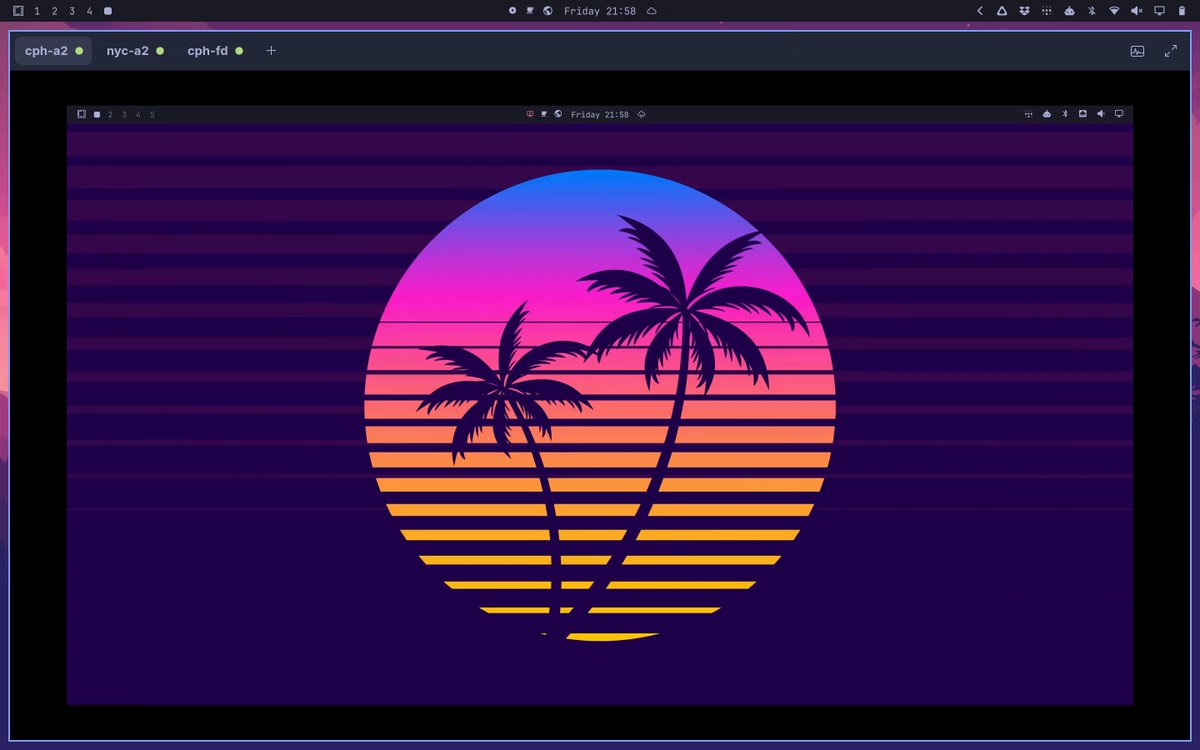1200x750 pixels.
Task: Click the muted volume icon in host bar
Action: [x=1137, y=11]
